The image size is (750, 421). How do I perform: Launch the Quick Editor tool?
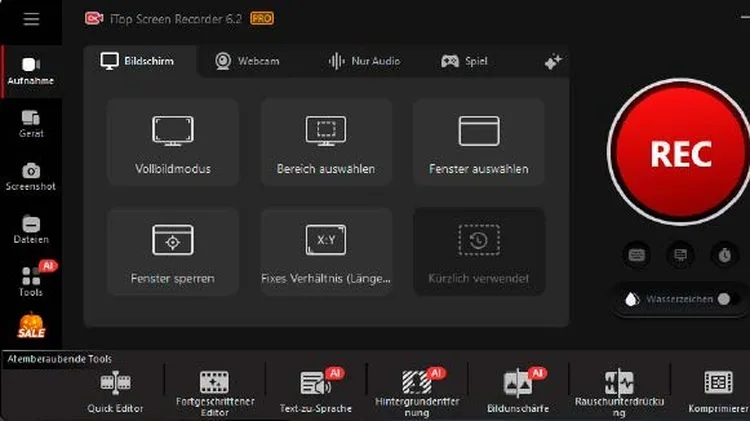coord(115,391)
